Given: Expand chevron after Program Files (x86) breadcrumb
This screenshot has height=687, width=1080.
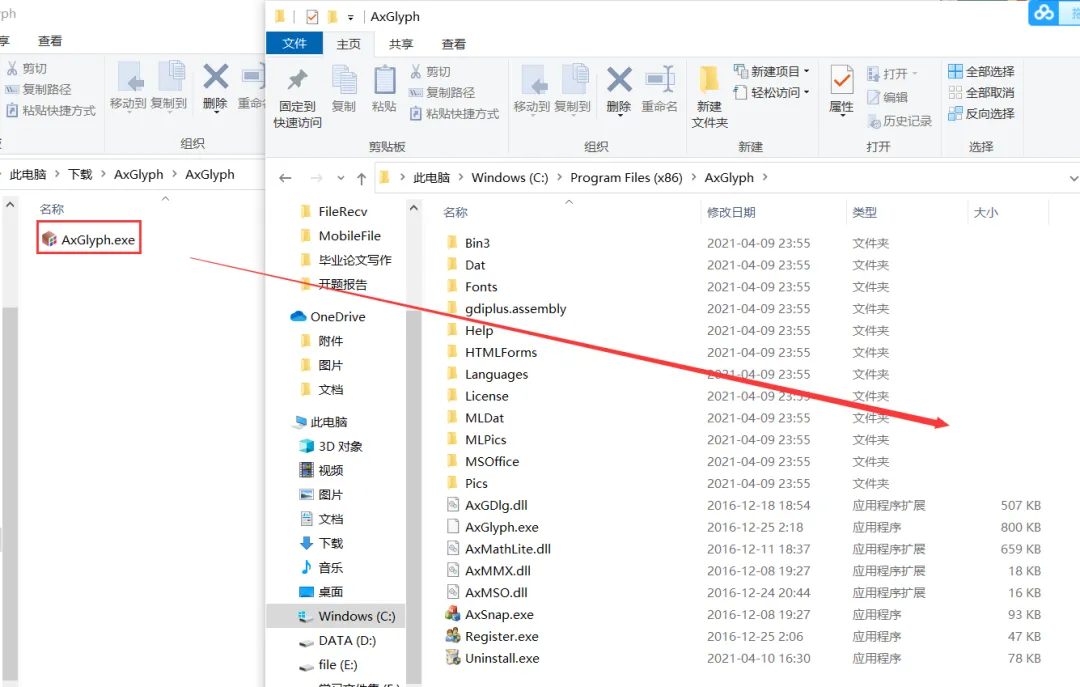Looking at the screenshot, I should coord(693,178).
